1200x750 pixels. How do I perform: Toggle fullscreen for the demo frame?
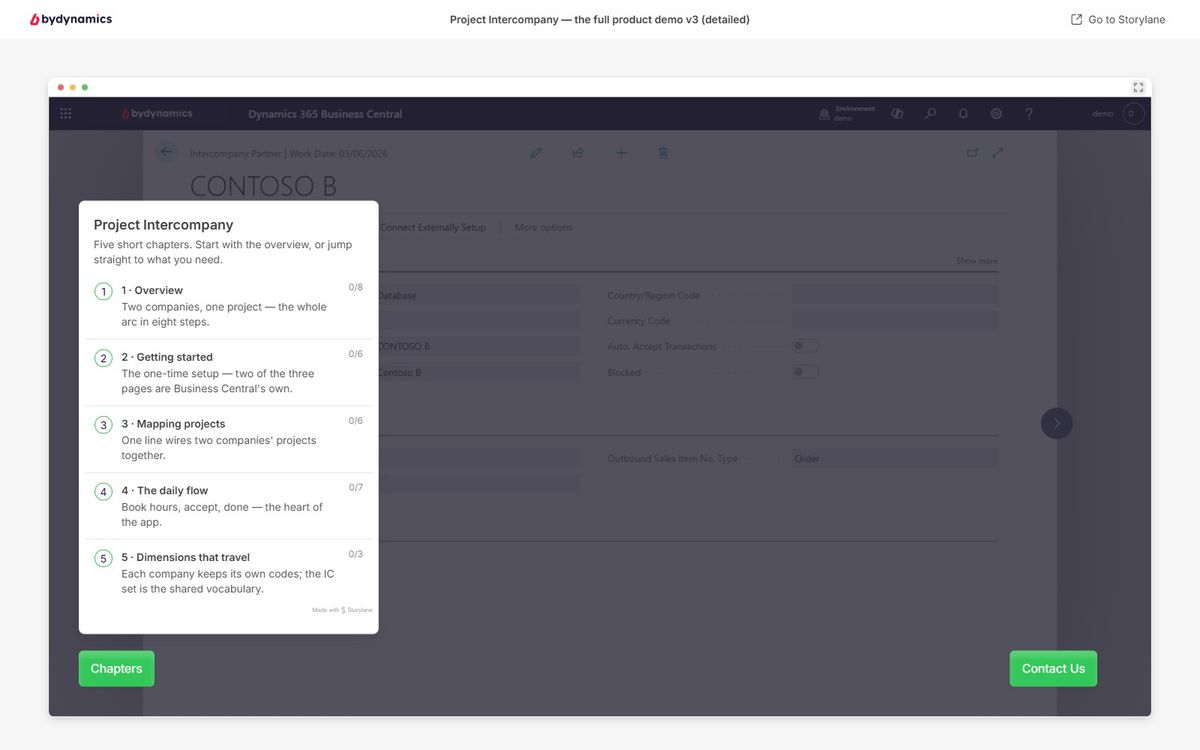point(1138,87)
